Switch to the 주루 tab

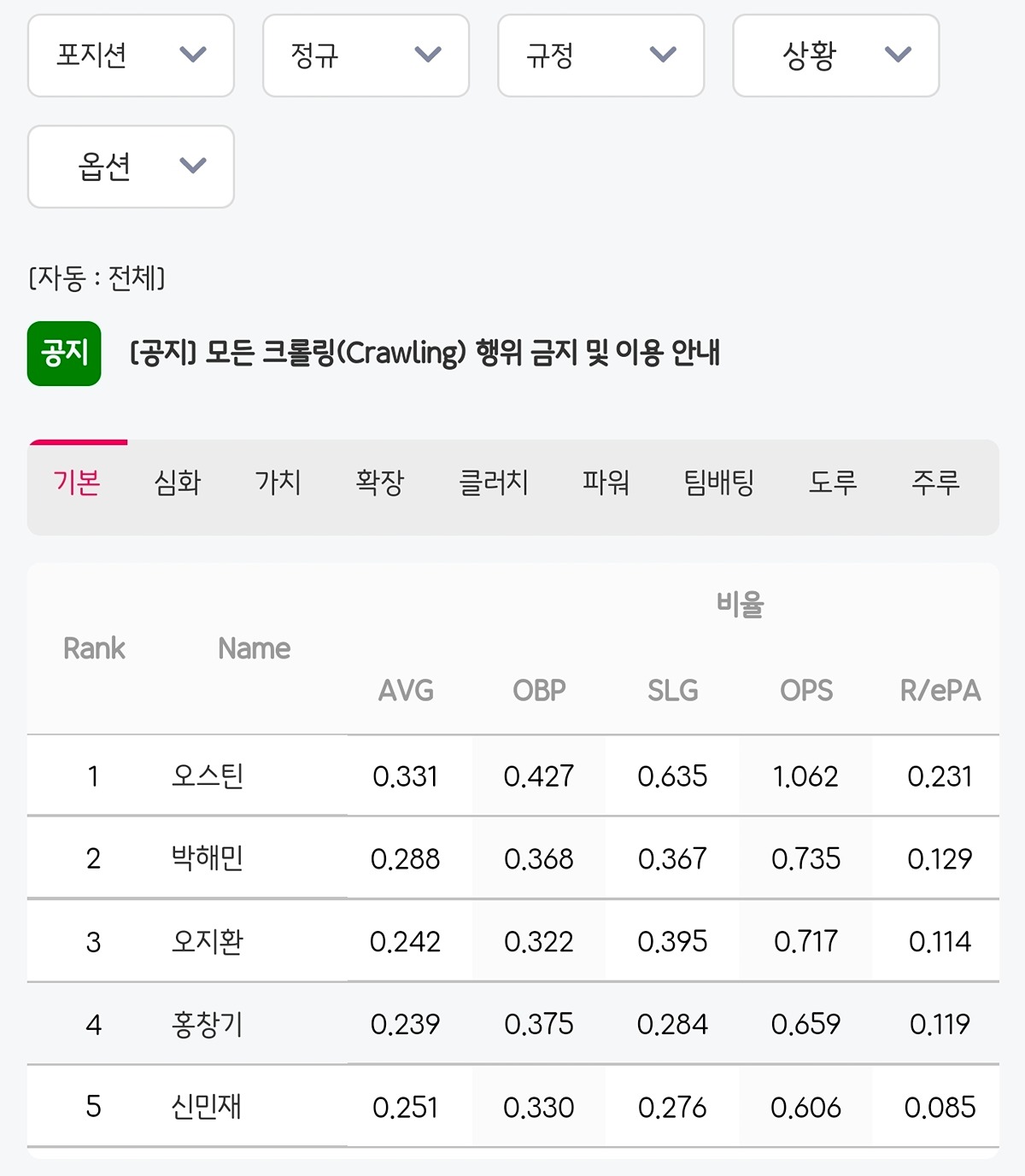click(935, 483)
